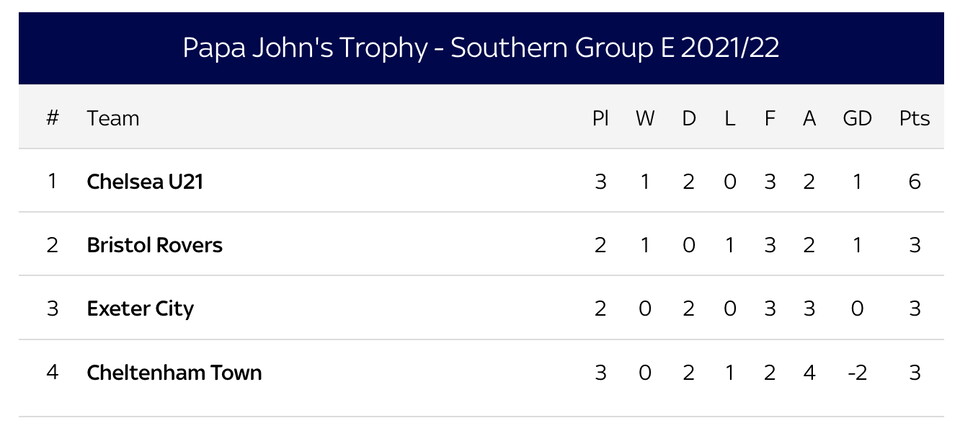Click the # position column header
Screen dimensions: 960x431
point(53,118)
